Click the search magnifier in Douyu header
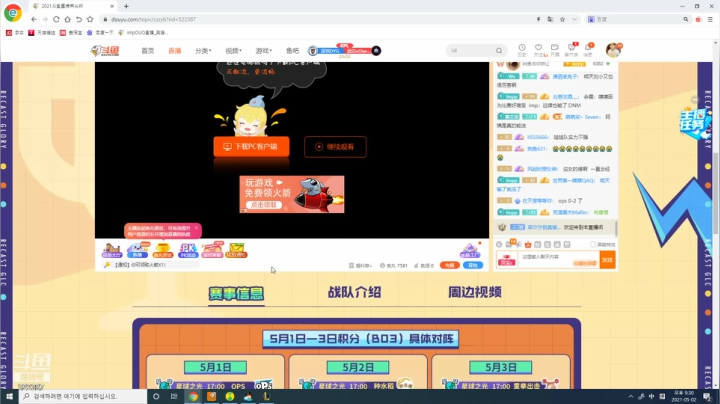The width and height of the screenshot is (720, 404). tap(499, 50)
